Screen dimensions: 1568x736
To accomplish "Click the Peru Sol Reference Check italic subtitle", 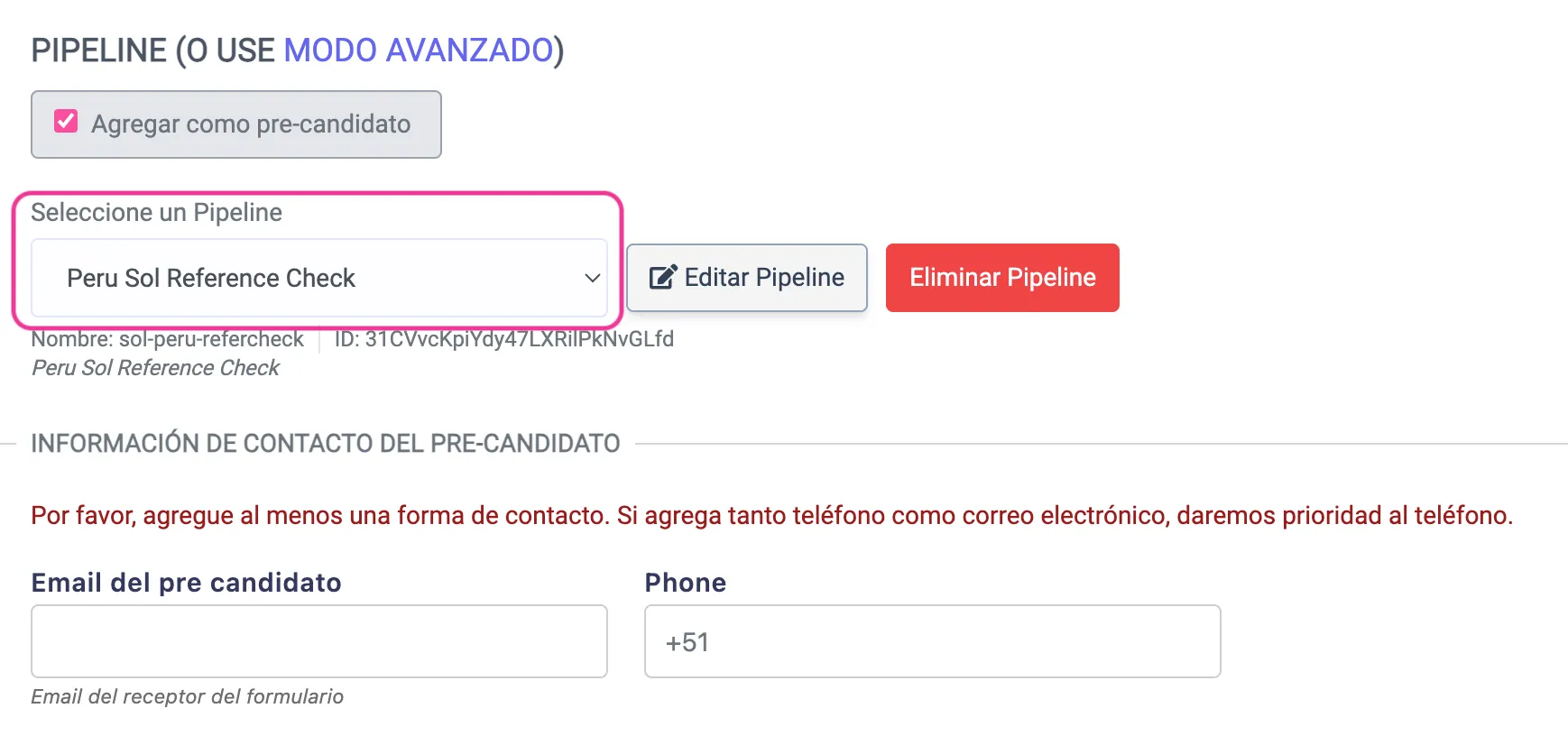I will click(x=155, y=367).
